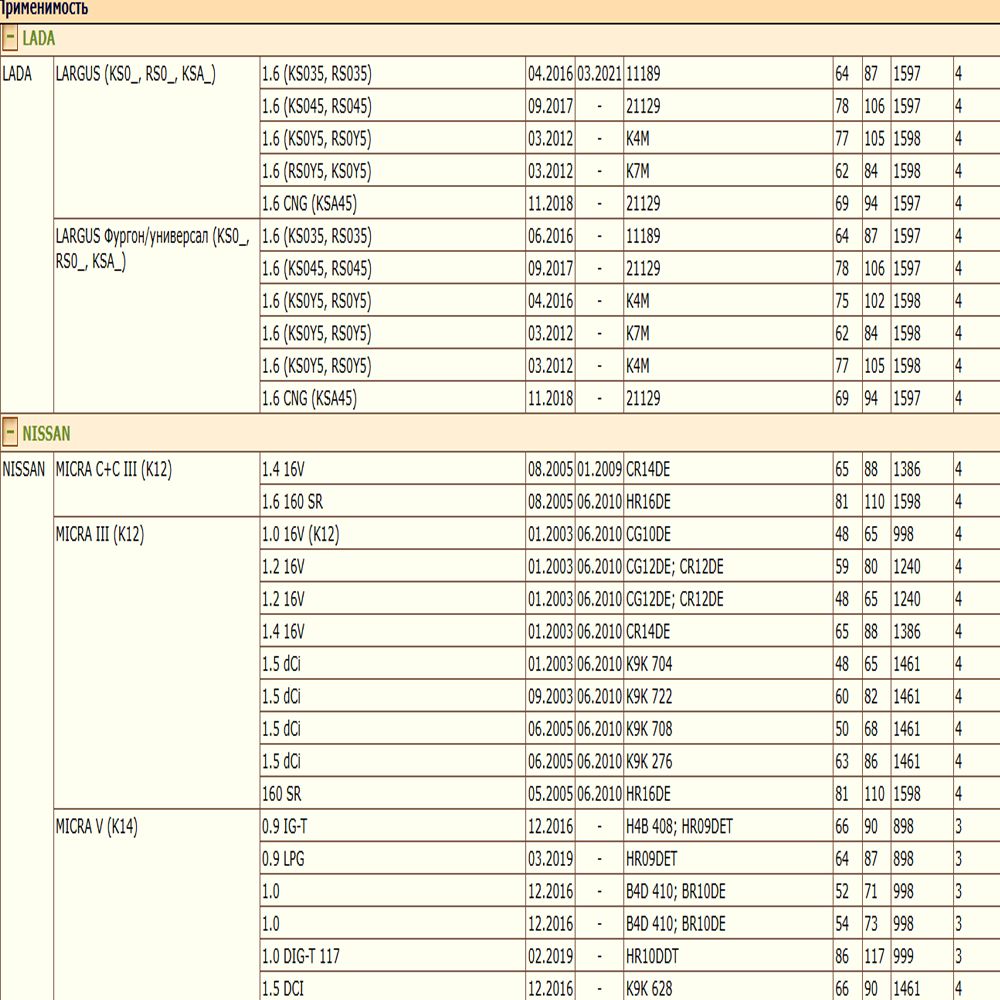
Task: Click the 0.9 LPG modification row
Action: [285, 859]
